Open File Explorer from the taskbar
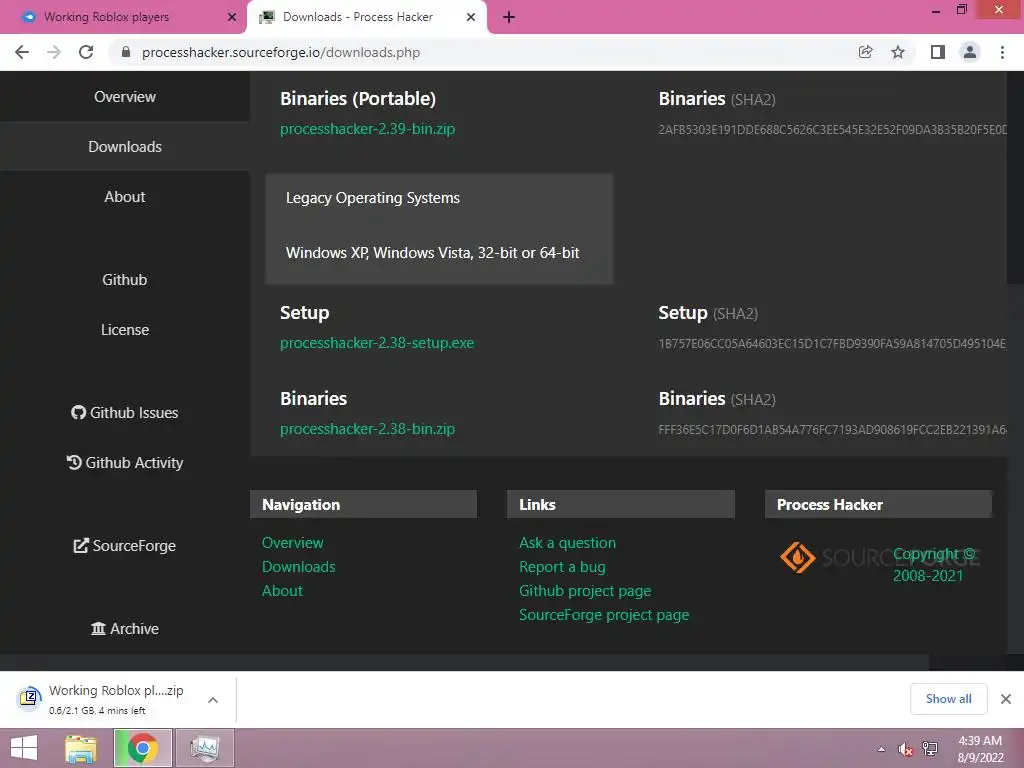The height and width of the screenshot is (768, 1024). tap(81, 748)
